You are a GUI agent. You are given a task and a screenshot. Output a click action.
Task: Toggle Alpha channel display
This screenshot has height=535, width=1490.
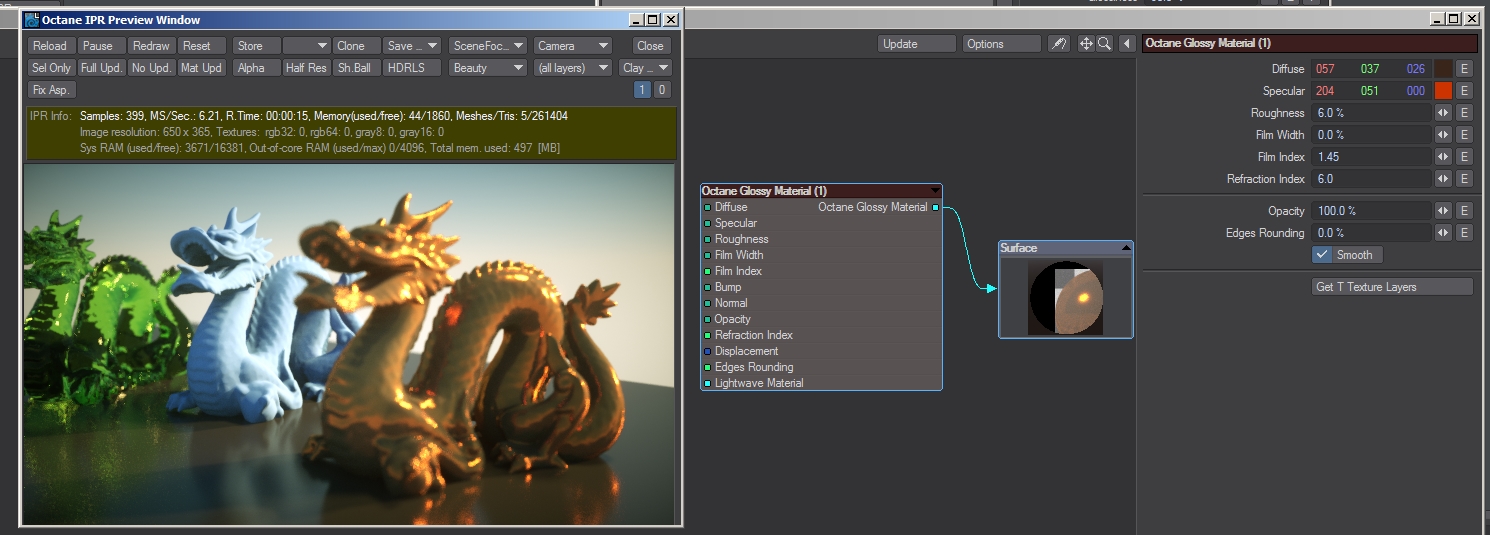point(256,68)
